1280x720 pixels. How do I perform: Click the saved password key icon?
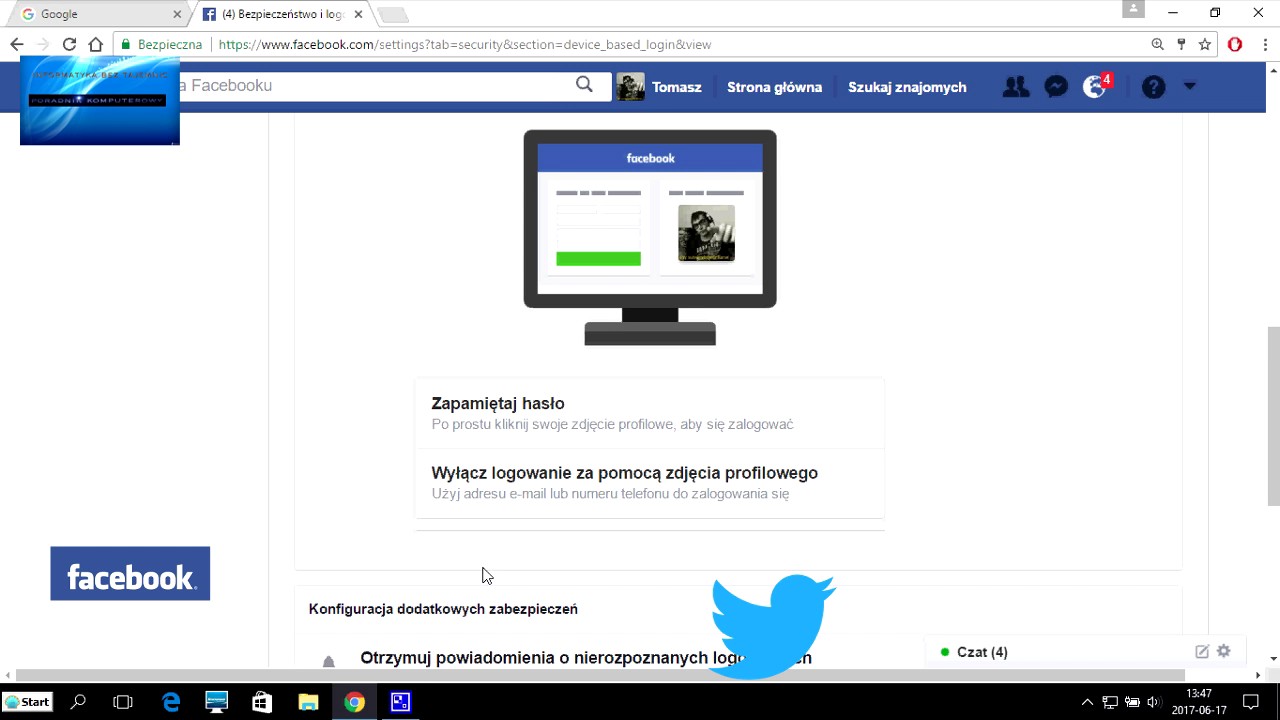tap(1181, 44)
